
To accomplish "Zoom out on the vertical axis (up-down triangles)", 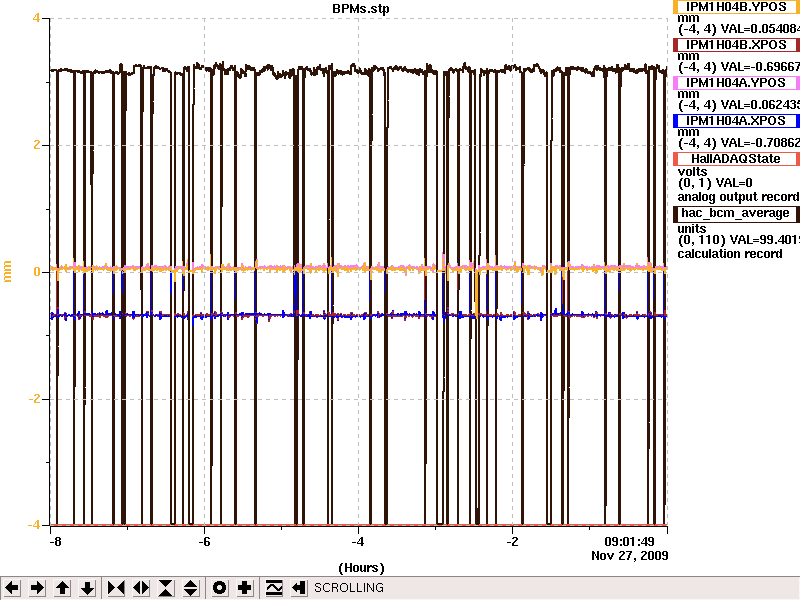I will [x=191, y=588].
